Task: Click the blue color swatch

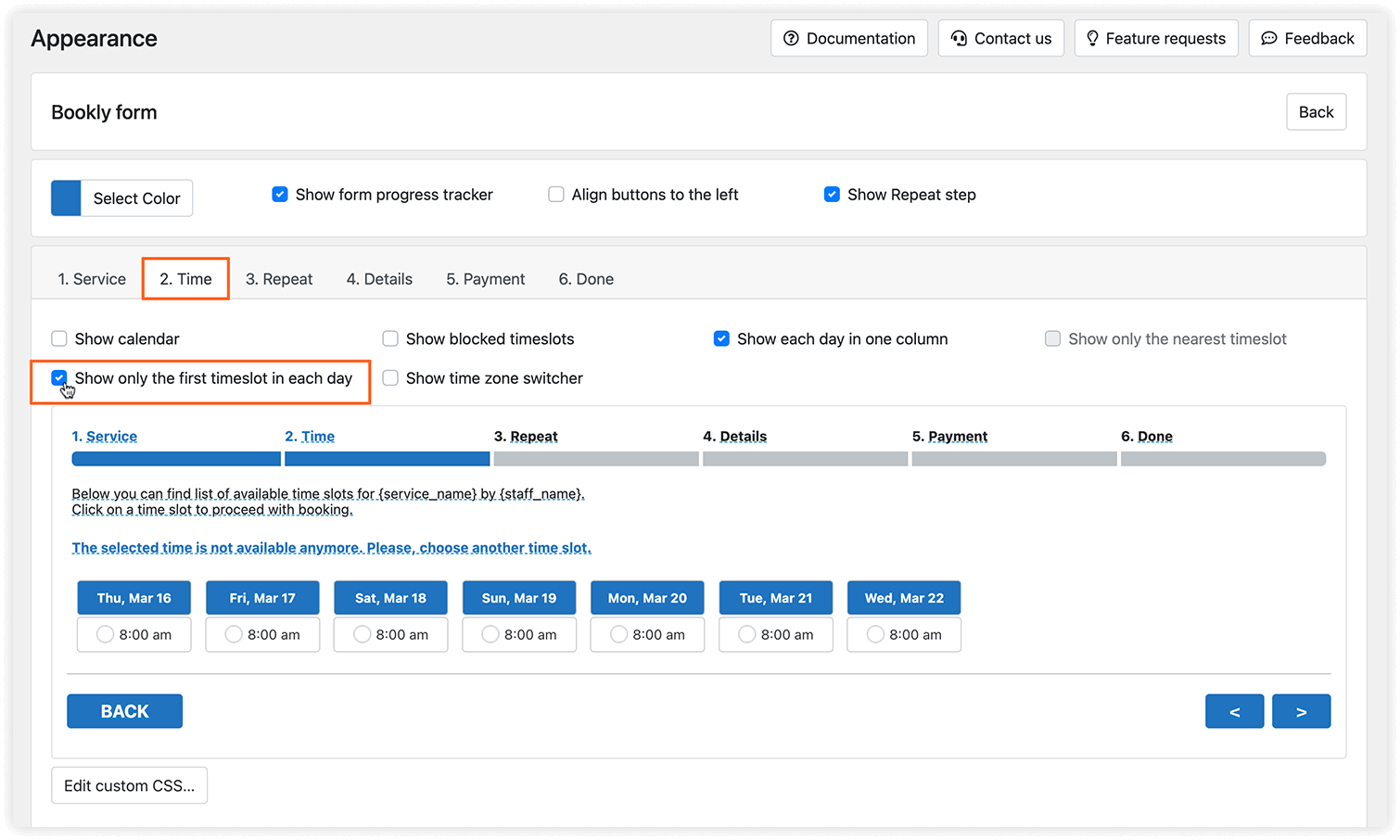Action: coord(66,197)
